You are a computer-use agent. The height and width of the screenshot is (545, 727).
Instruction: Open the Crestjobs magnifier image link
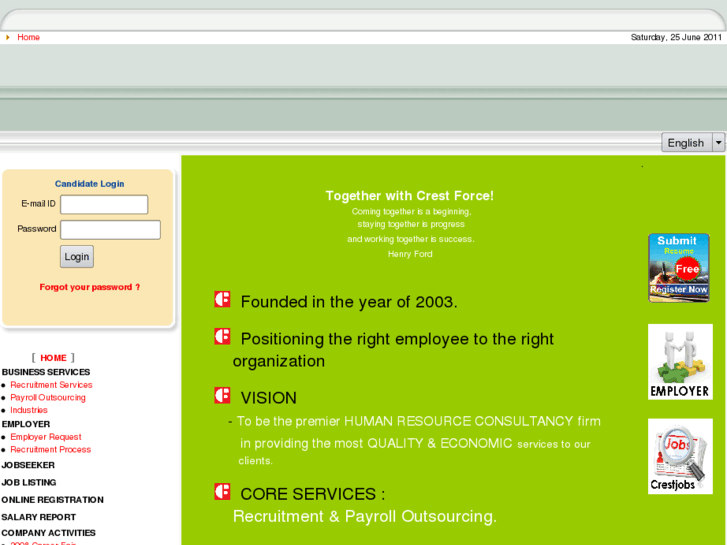[x=680, y=456]
